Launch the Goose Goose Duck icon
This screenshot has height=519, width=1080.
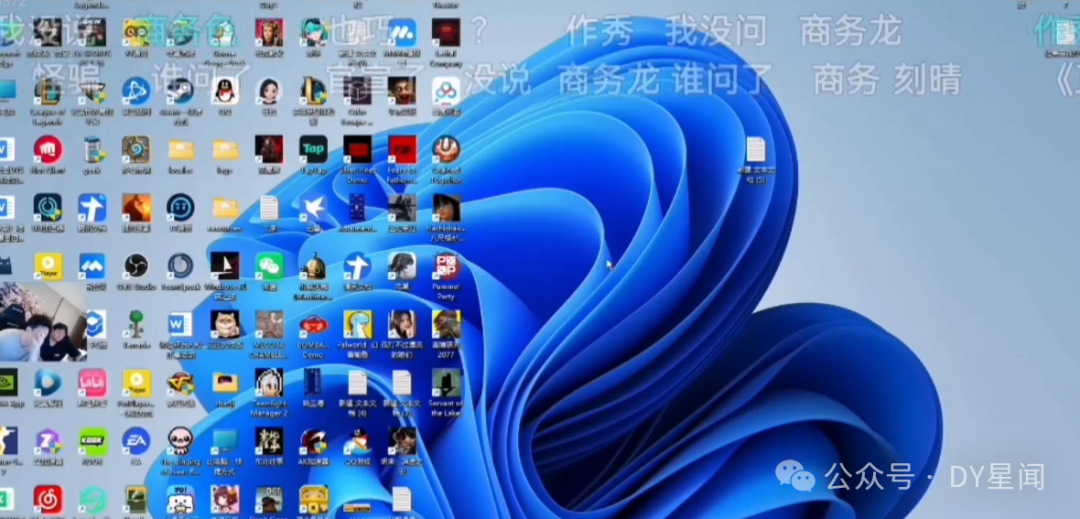point(225,32)
